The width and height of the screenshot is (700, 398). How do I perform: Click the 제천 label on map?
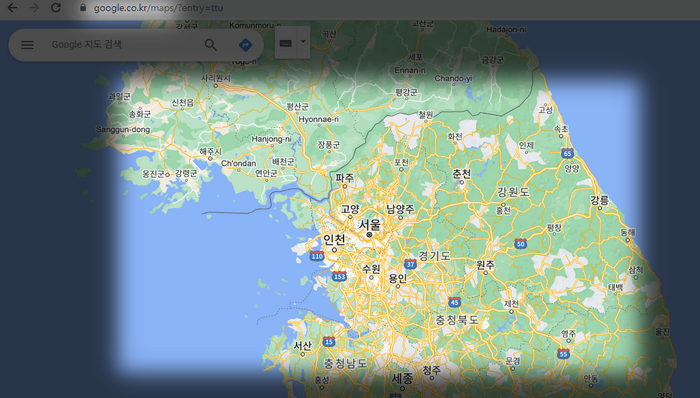[511, 303]
